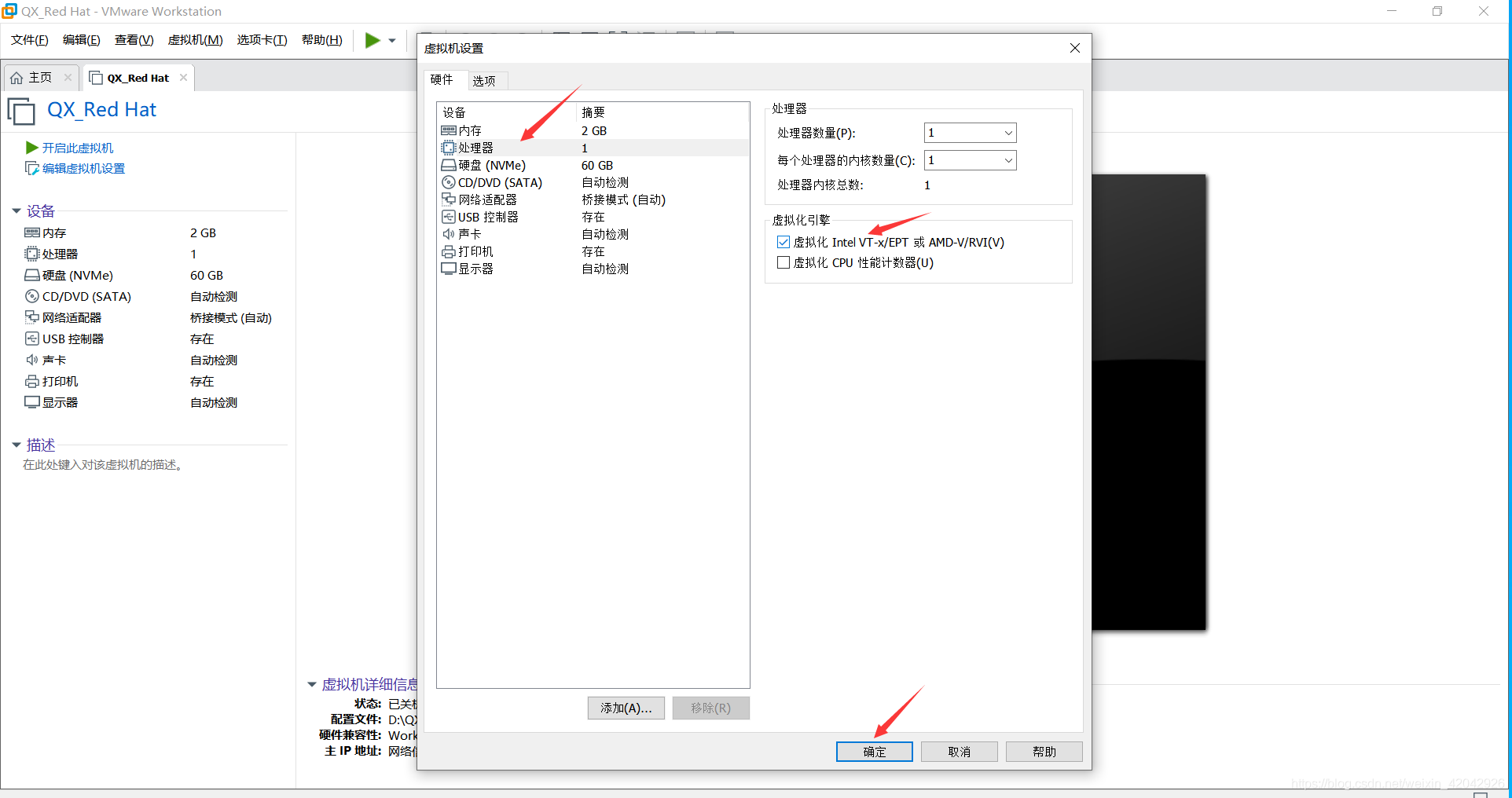Select 内存 icon in settings dialog device list
Screen dimensions: 1512x798
[449, 130]
